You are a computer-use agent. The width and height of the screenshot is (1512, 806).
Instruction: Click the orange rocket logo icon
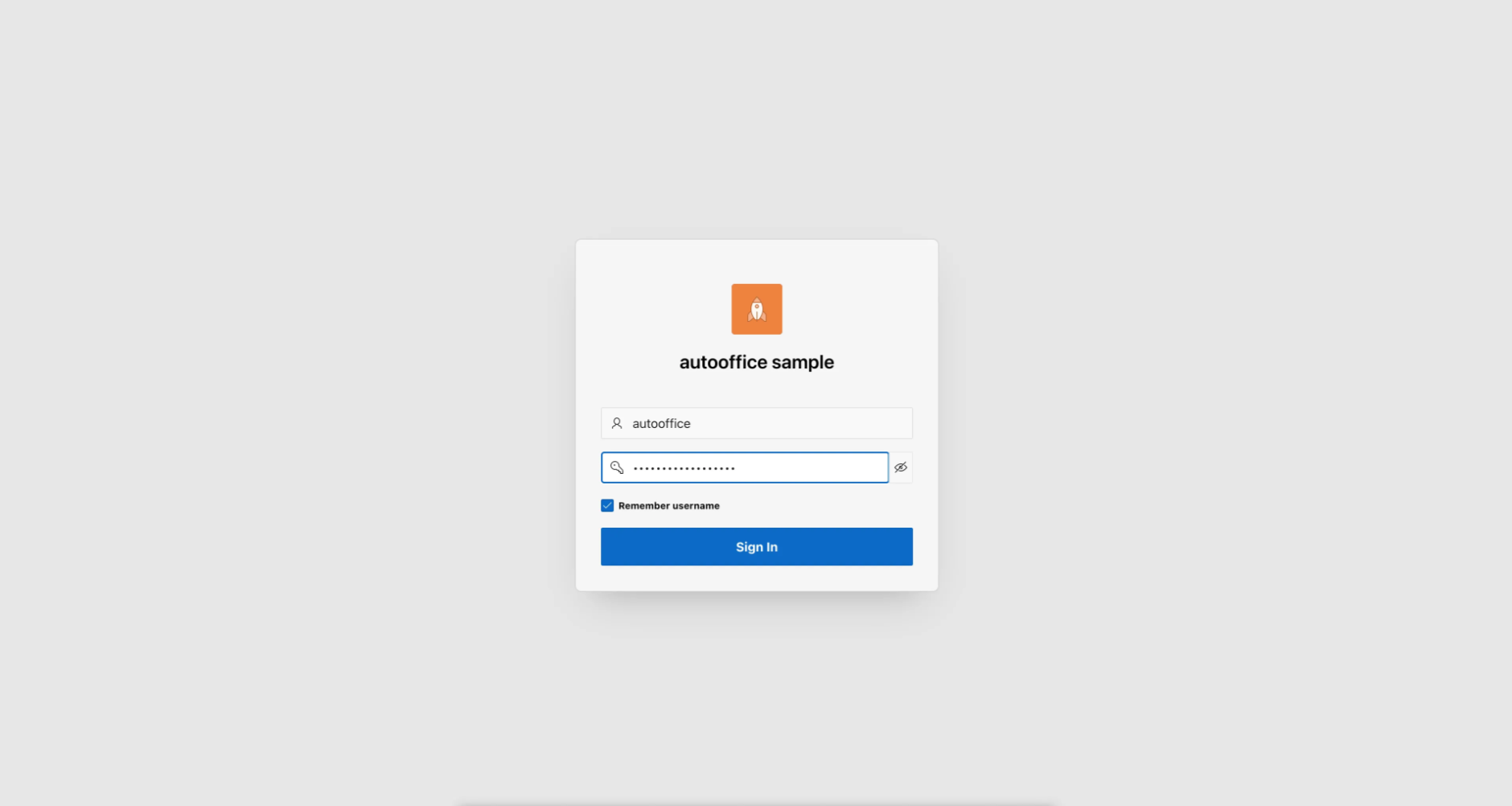pos(756,309)
